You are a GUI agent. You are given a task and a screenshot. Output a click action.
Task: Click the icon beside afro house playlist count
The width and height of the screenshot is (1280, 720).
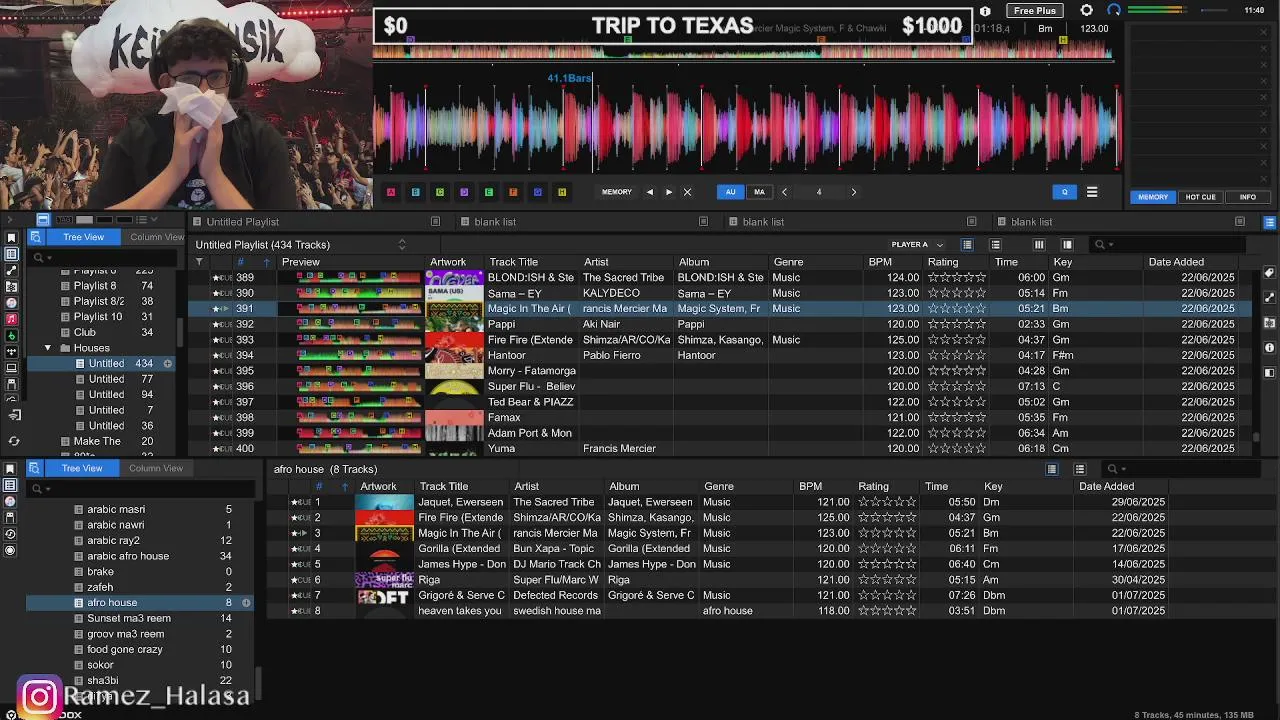click(246, 603)
